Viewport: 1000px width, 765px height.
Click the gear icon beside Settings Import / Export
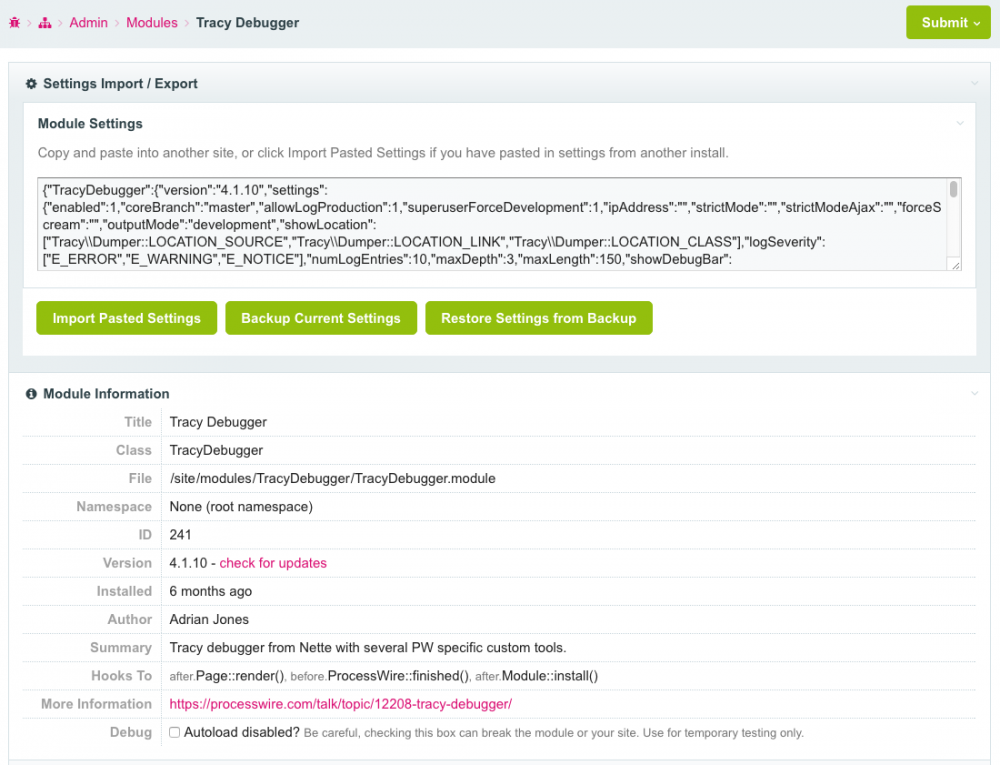[31, 84]
